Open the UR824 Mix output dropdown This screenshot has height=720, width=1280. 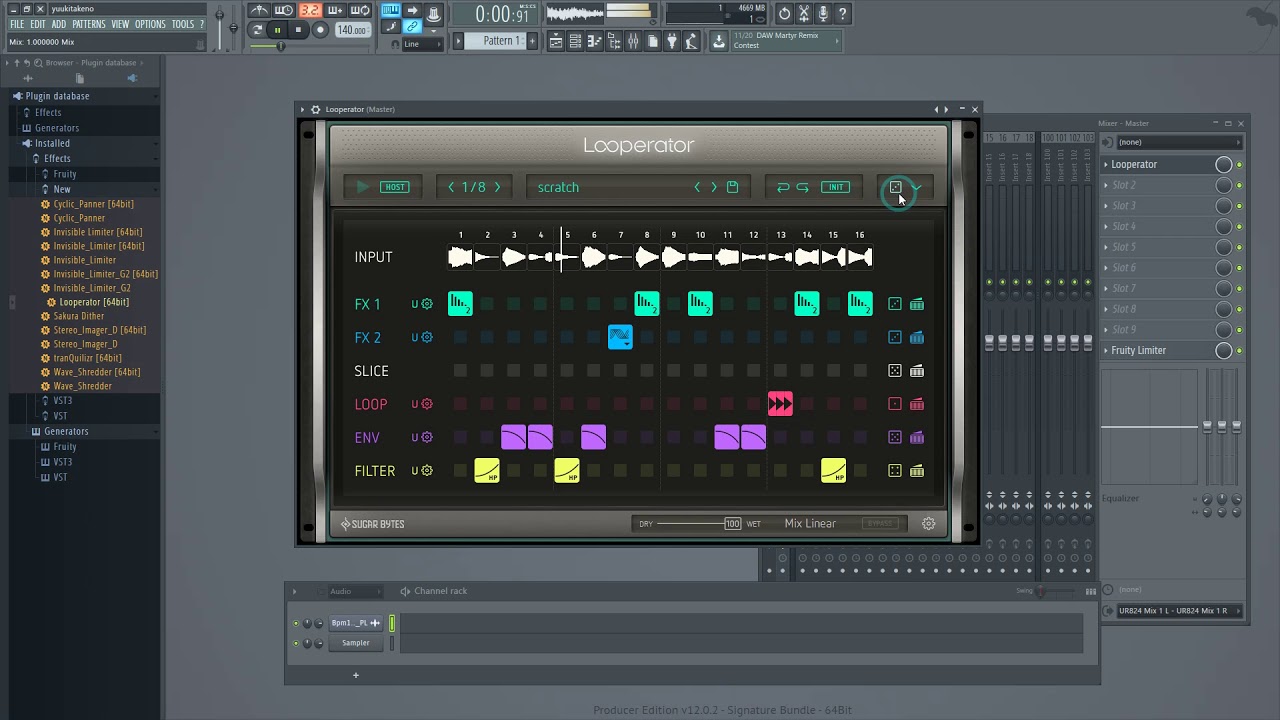tap(1177, 611)
